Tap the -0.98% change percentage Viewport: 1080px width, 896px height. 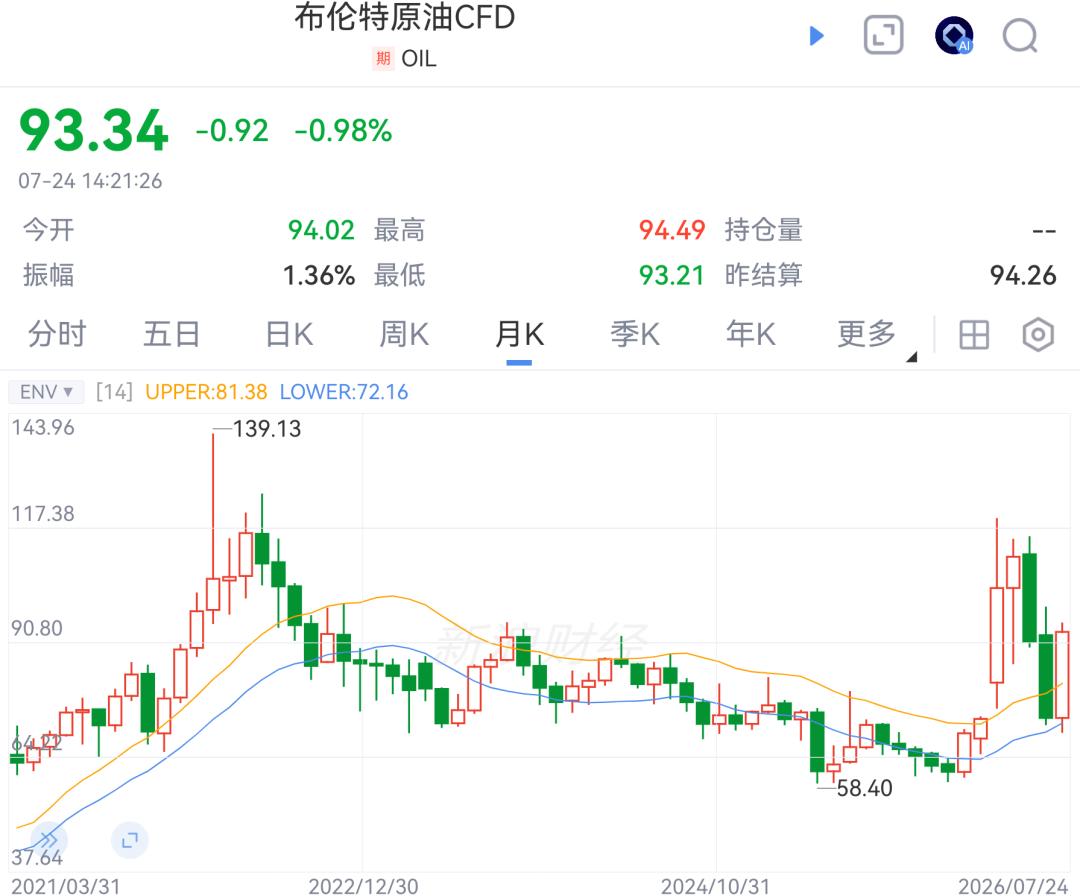(x=343, y=131)
